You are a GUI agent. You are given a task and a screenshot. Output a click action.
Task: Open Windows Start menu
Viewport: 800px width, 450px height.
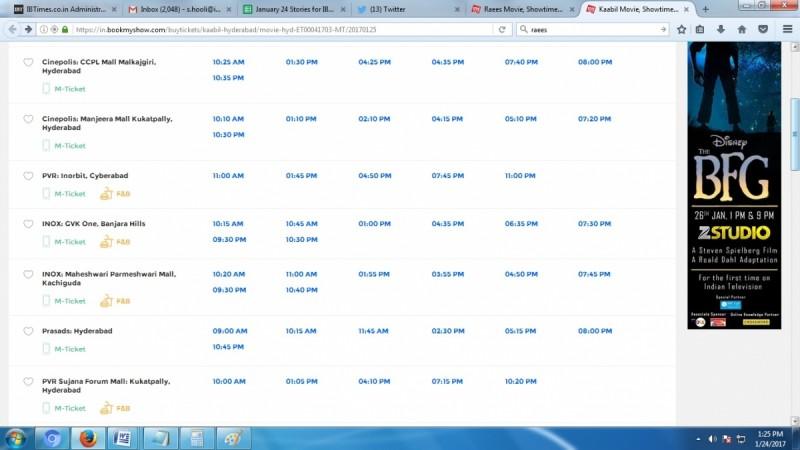coord(15,438)
